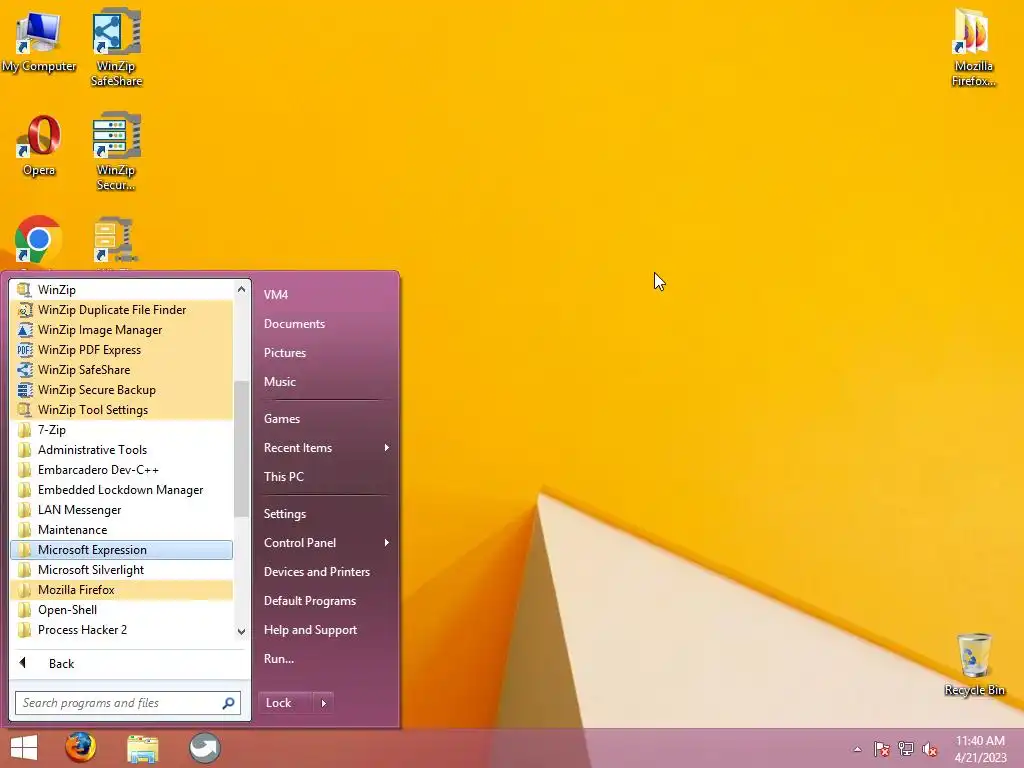Open This PC from the start menu
The height and width of the screenshot is (768, 1024).
pyautogui.click(x=326, y=477)
